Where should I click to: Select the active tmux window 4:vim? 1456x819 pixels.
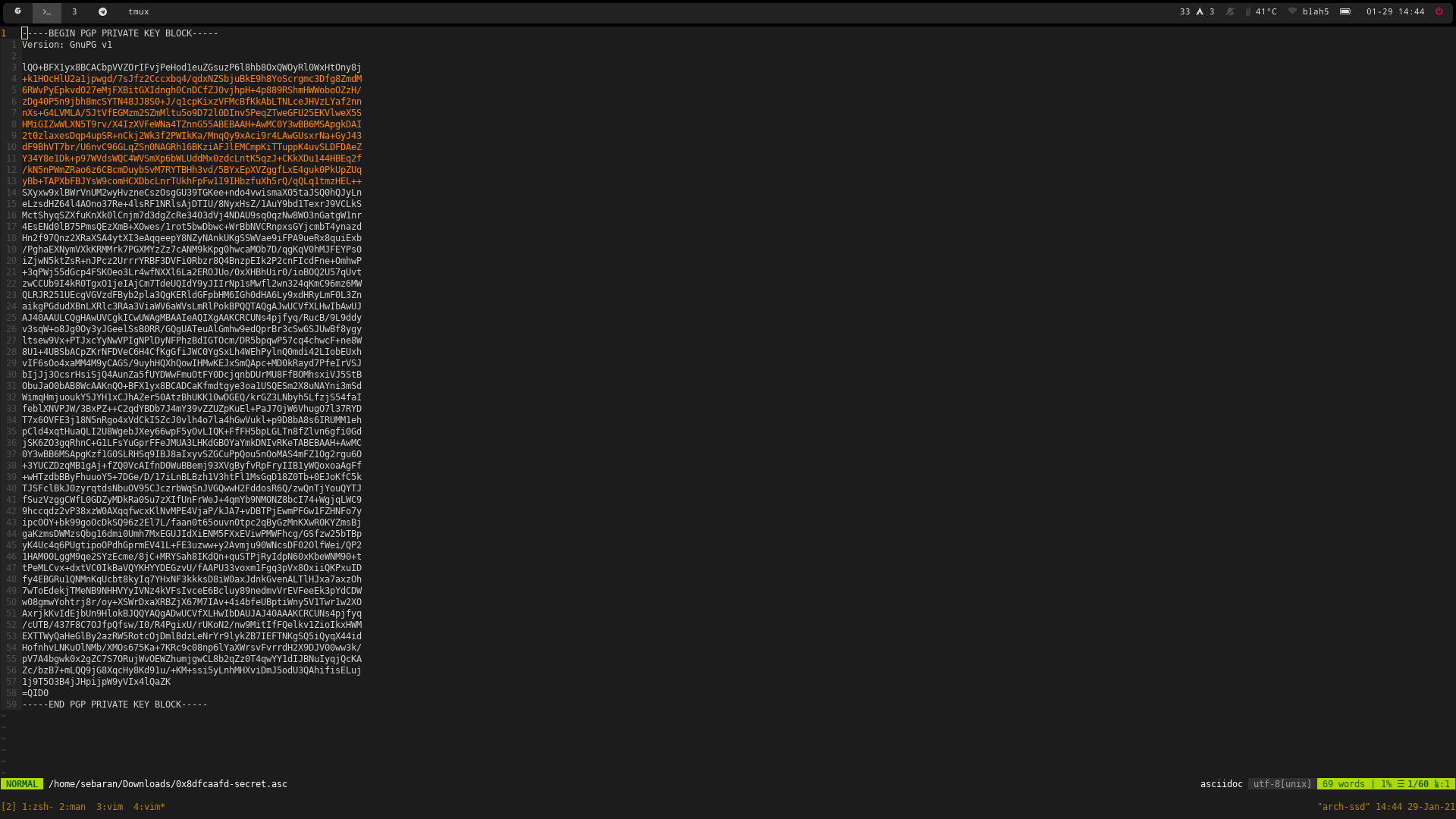click(x=149, y=807)
